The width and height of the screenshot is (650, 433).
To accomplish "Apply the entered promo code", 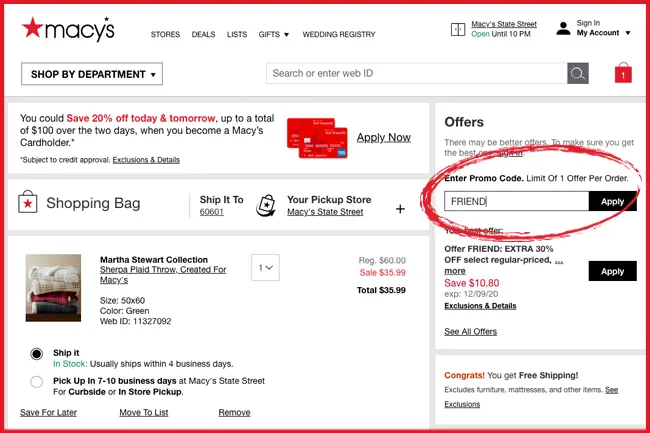I will coord(612,201).
